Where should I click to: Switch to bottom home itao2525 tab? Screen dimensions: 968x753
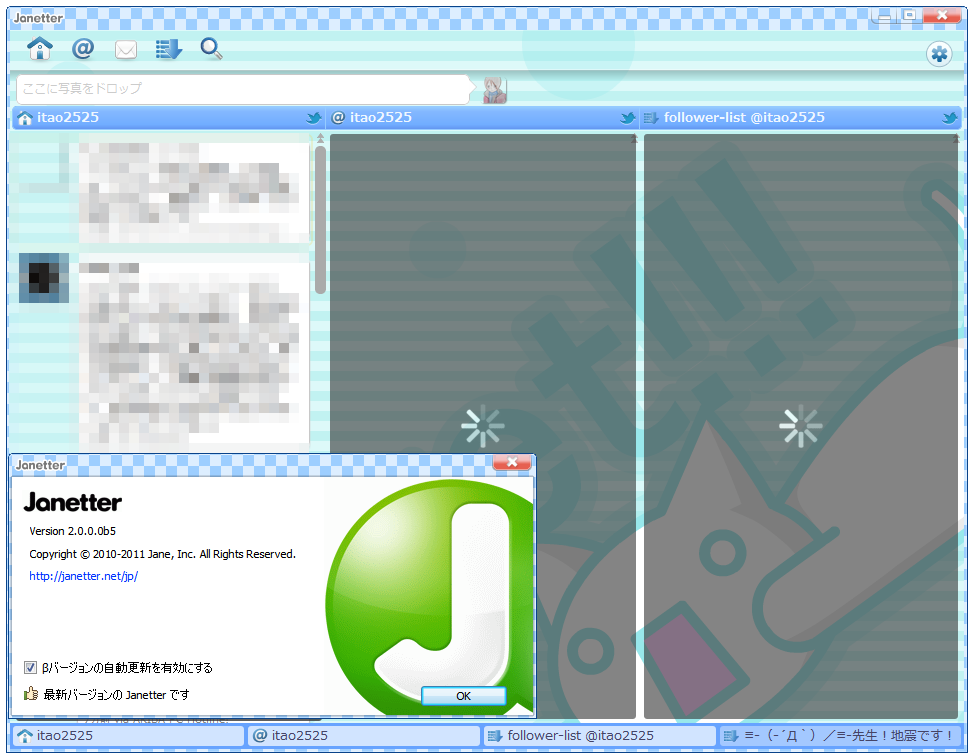[128, 736]
